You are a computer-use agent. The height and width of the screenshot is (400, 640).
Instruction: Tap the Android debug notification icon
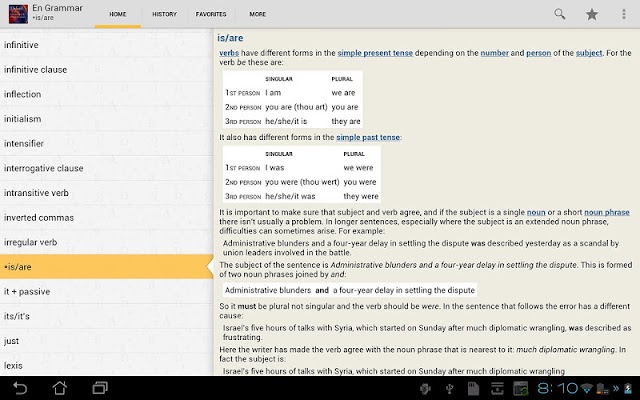pos(425,389)
